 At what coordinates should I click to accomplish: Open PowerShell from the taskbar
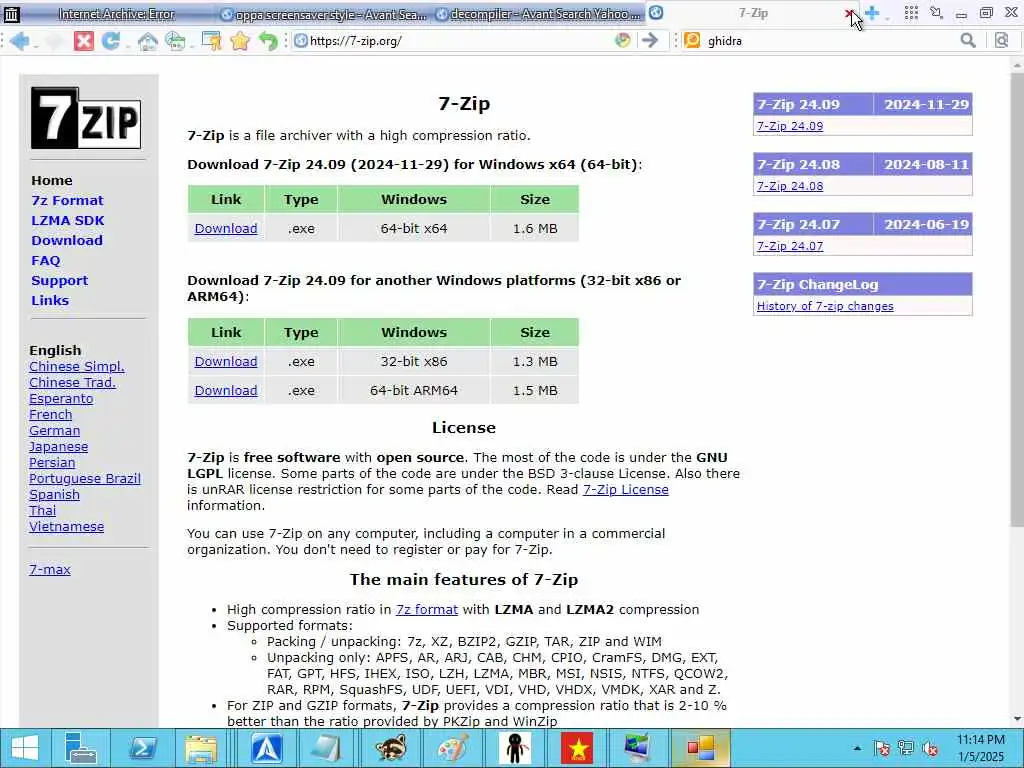[x=142, y=748]
